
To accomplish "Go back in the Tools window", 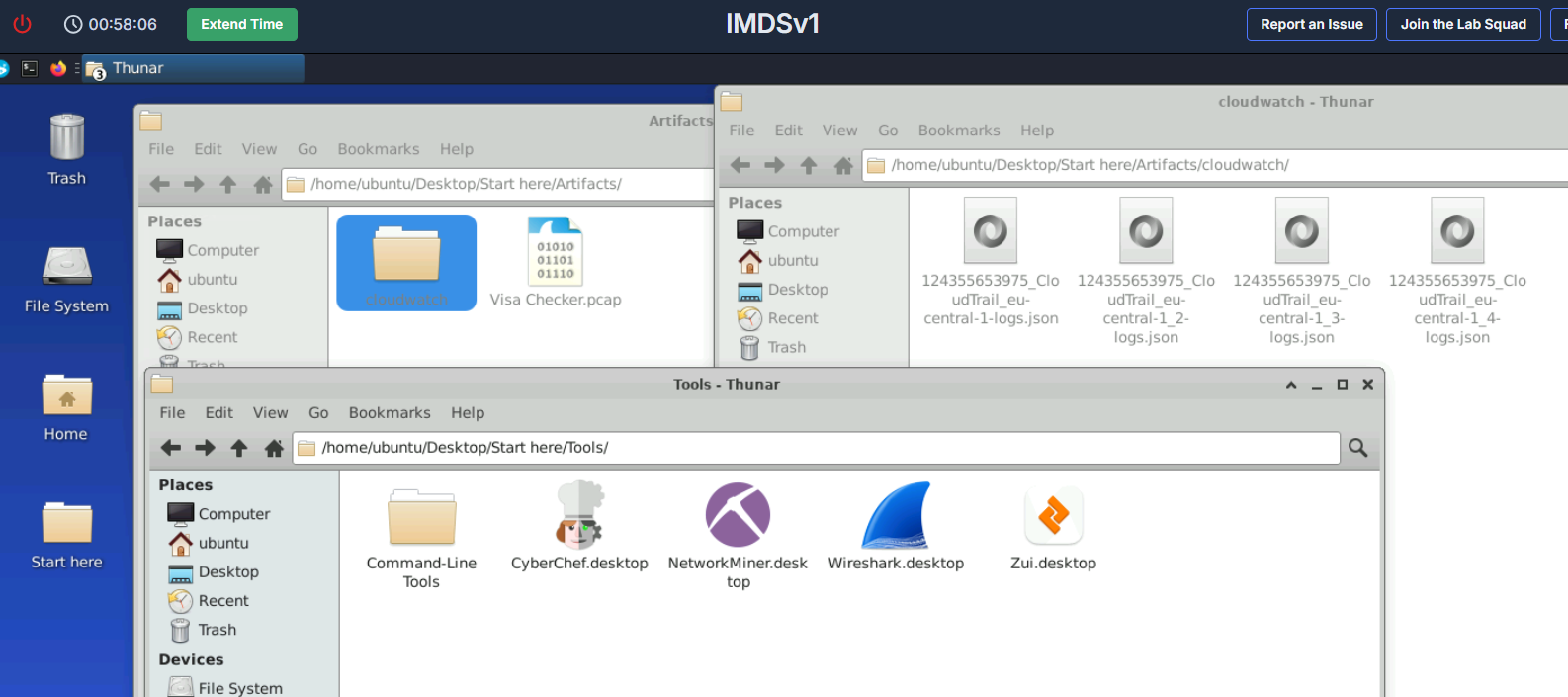I will coord(171,448).
